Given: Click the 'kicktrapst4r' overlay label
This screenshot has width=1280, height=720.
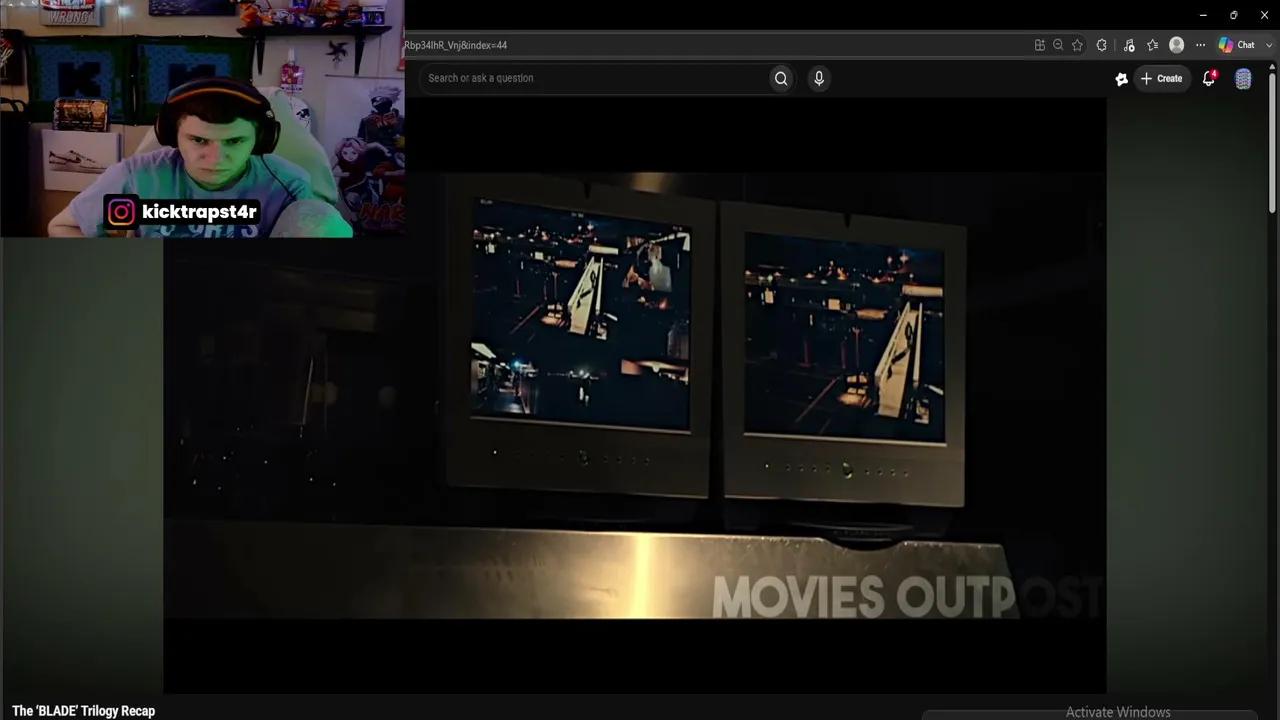Looking at the screenshot, I should pyautogui.click(x=199, y=212).
